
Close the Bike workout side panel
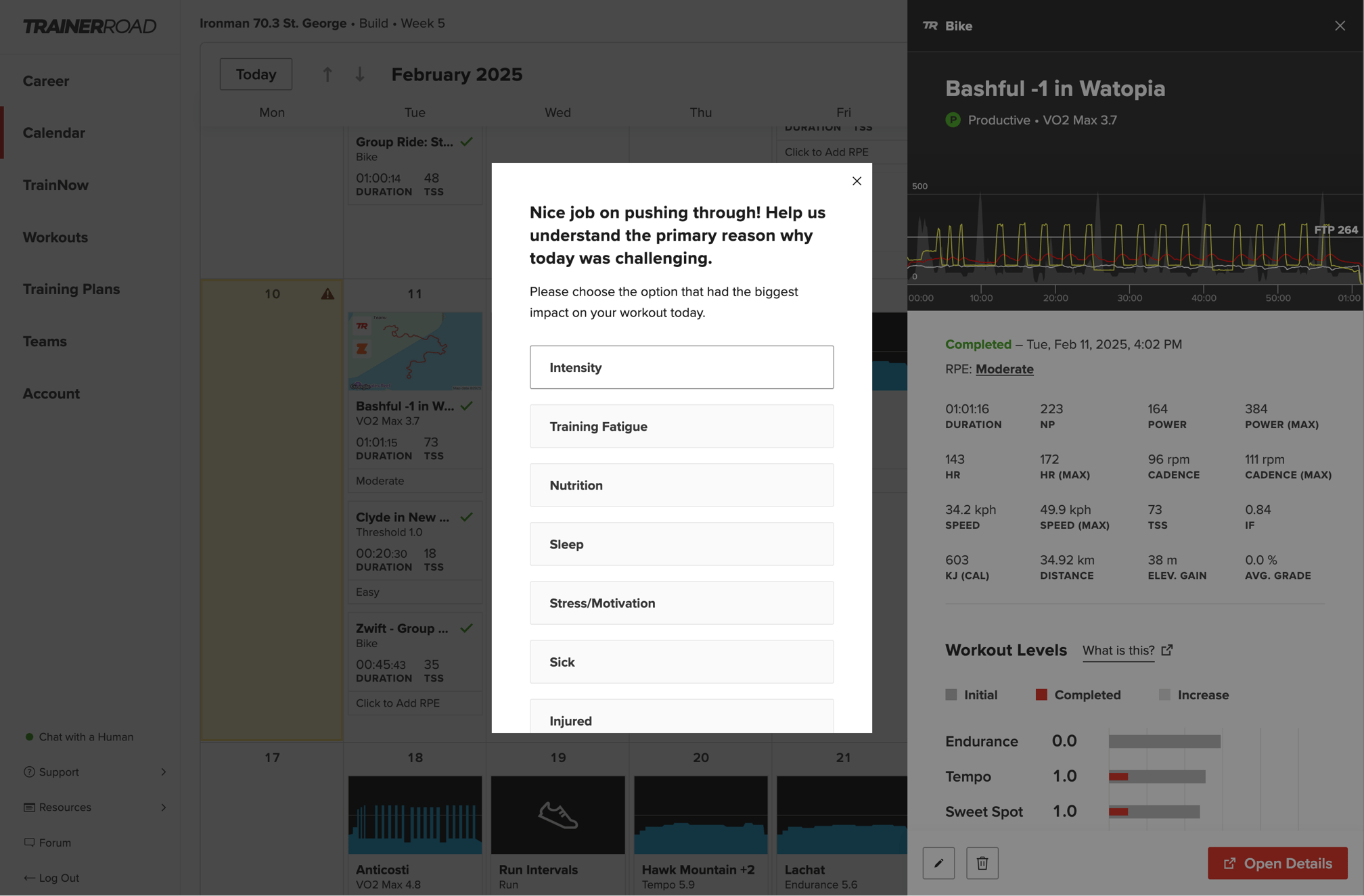click(1340, 26)
